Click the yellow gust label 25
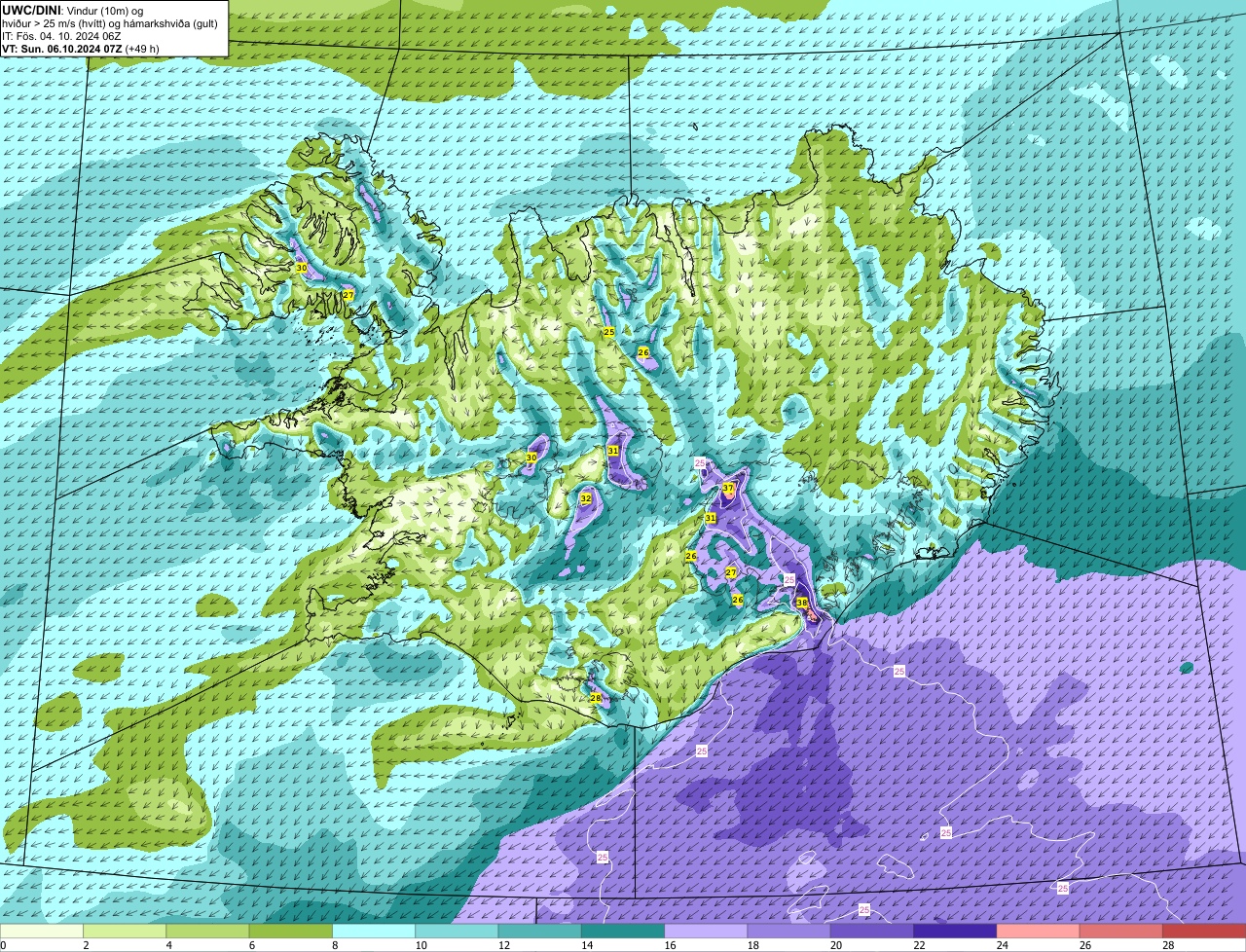 (609, 332)
